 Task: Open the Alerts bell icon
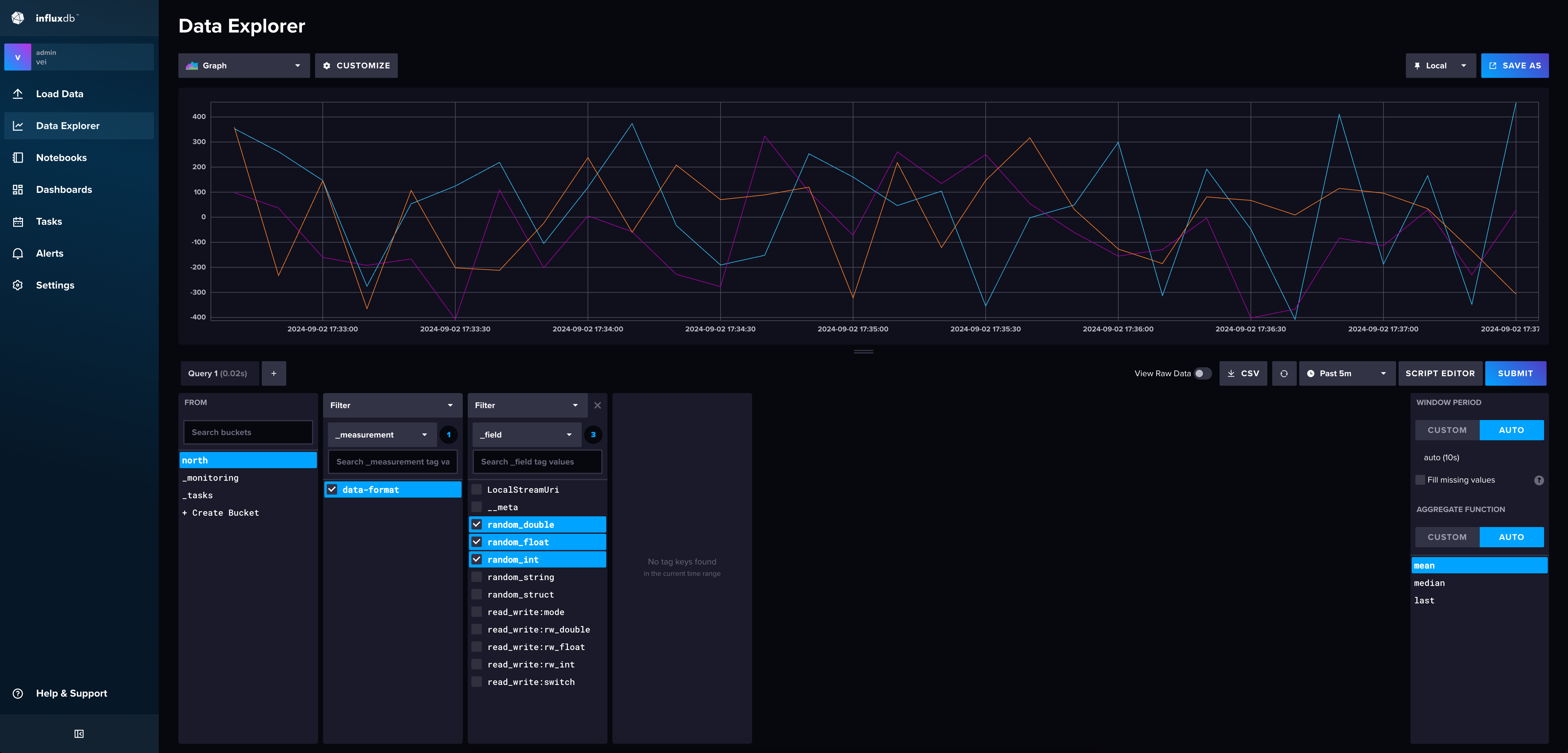[18, 253]
